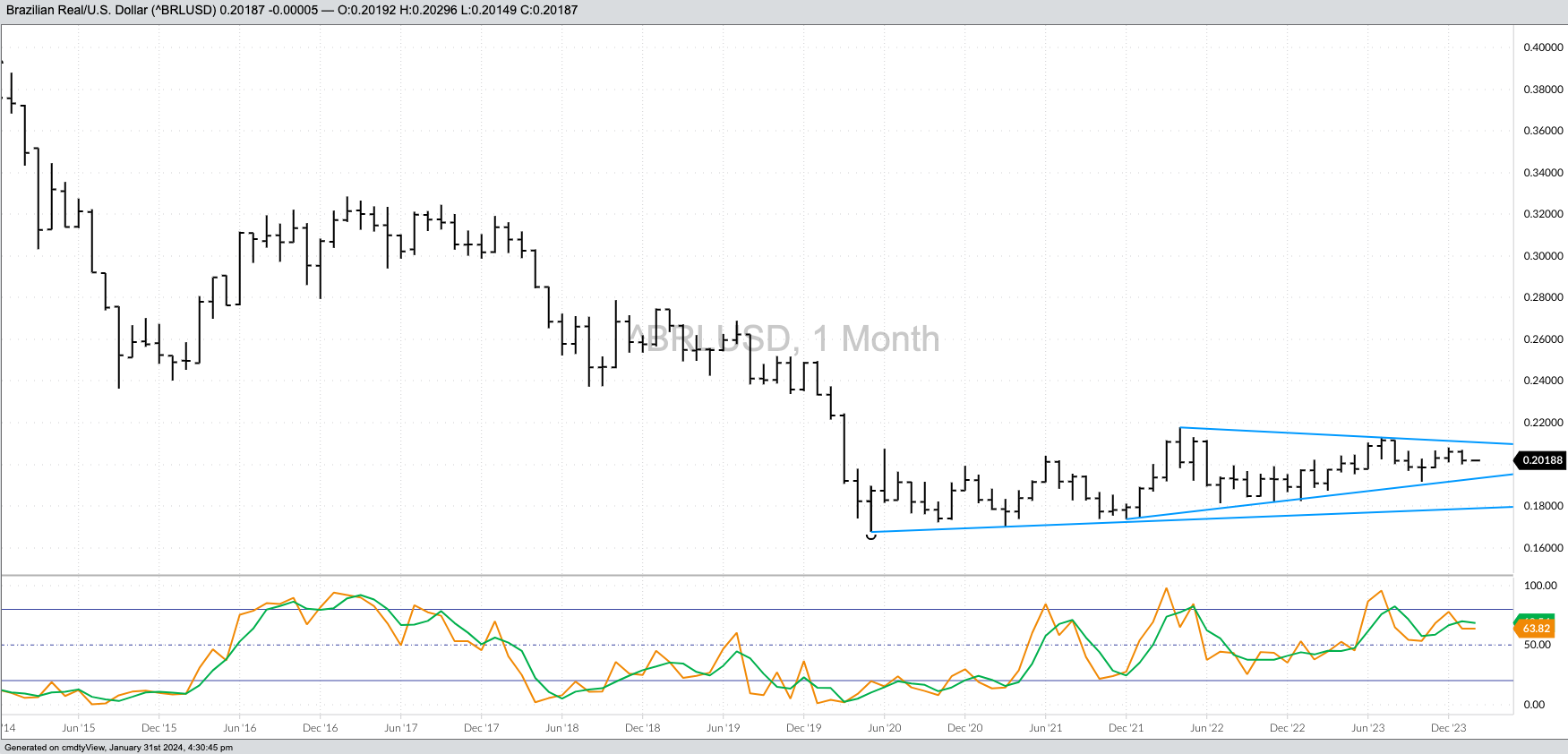Click the orange 63.82 indicator value label
The height and width of the screenshot is (754, 1568).
coord(1537,629)
